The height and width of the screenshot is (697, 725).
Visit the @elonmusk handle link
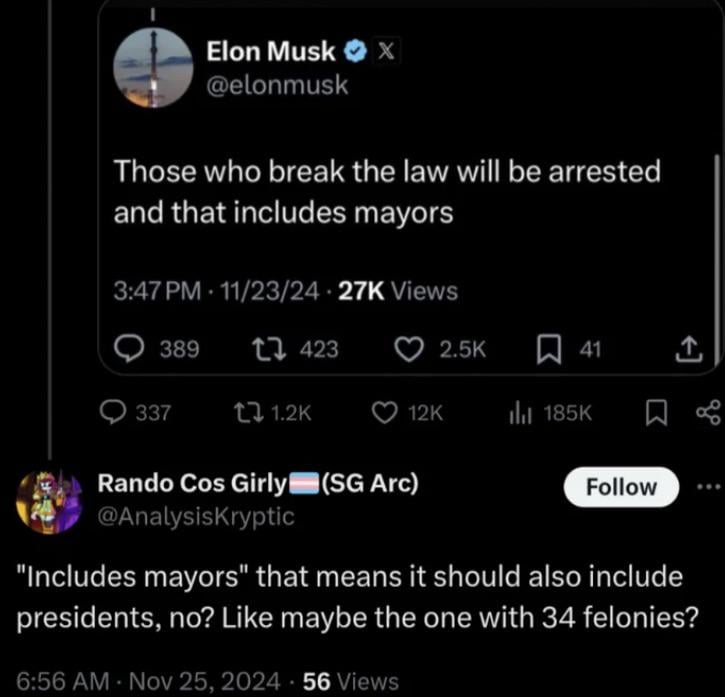[x=277, y=85]
